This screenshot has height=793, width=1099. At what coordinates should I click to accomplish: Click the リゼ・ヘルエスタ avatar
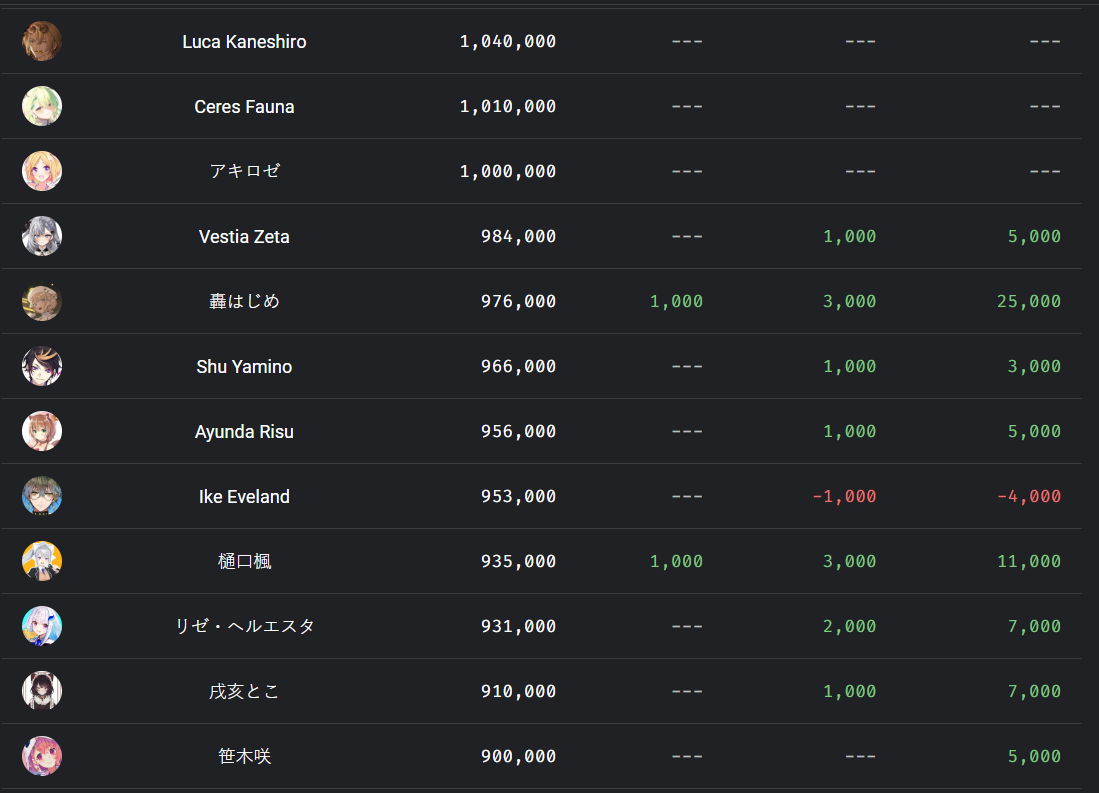[x=42, y=626]
